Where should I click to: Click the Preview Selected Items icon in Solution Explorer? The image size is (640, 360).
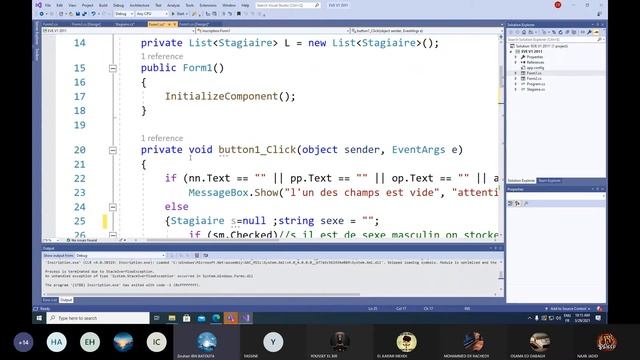pos(596,32)
